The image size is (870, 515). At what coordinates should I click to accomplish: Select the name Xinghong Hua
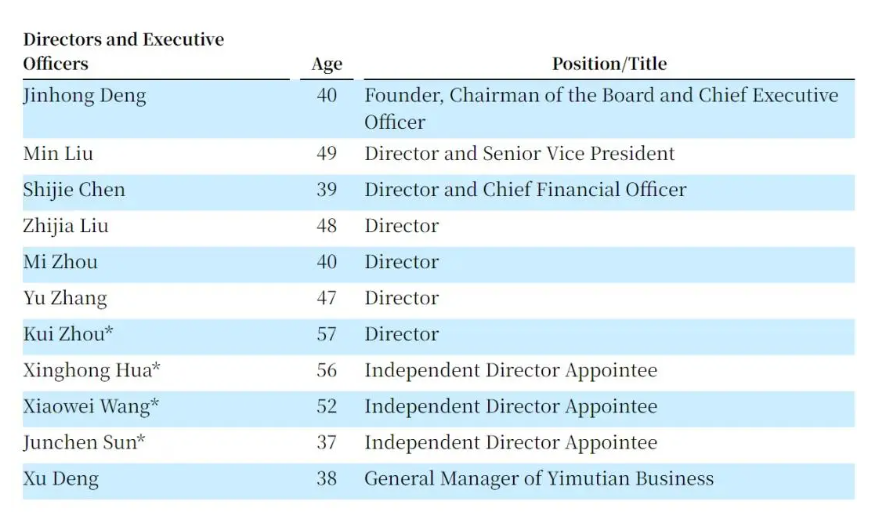(92, 371)
